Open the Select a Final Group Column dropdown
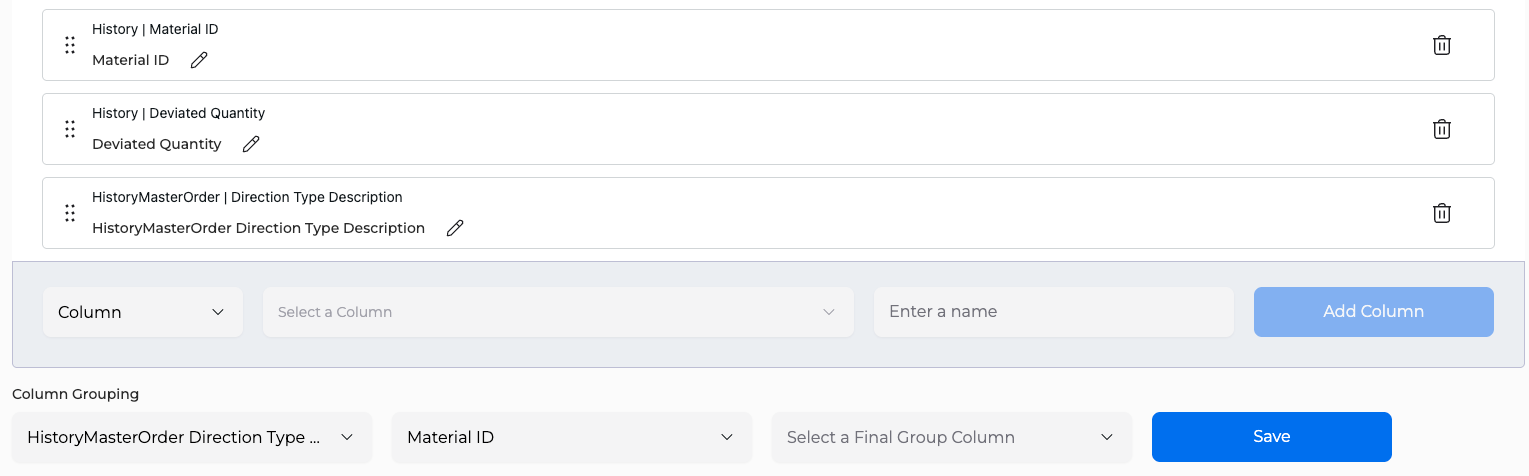Image resolution: width=1529 pixels, height=476 pixels. 952,437
